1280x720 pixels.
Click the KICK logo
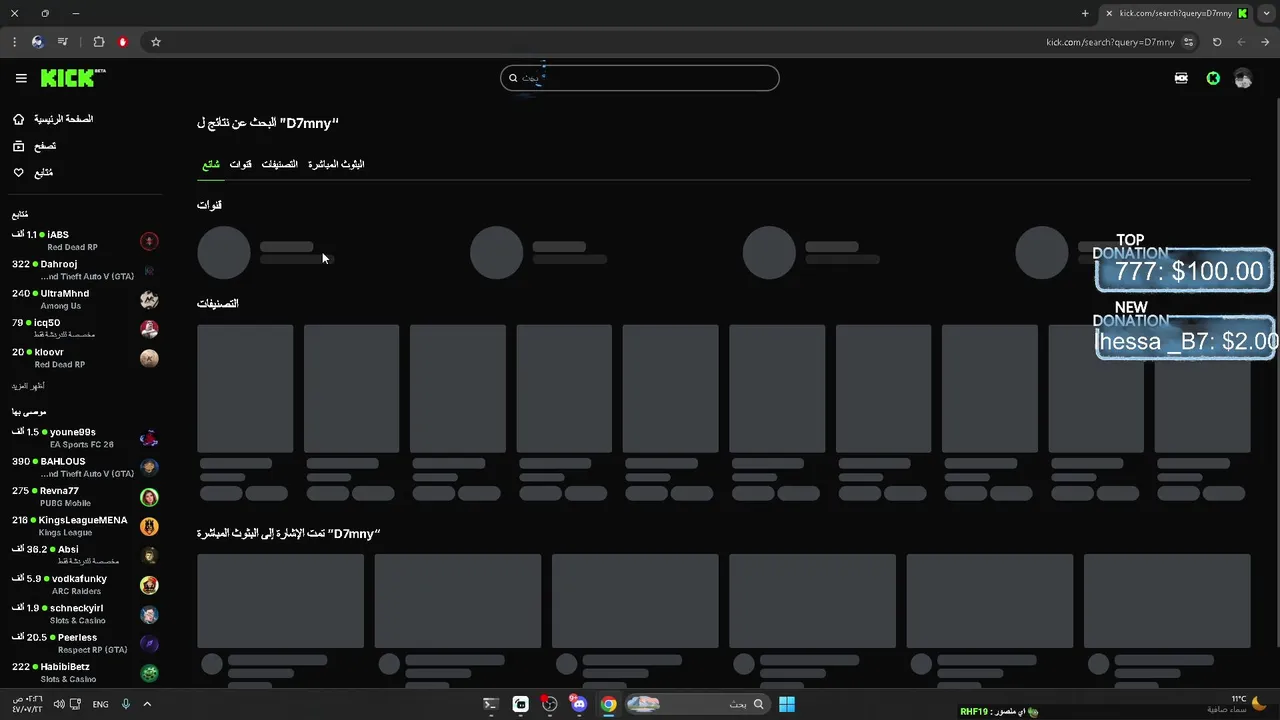tap(73, 78)
